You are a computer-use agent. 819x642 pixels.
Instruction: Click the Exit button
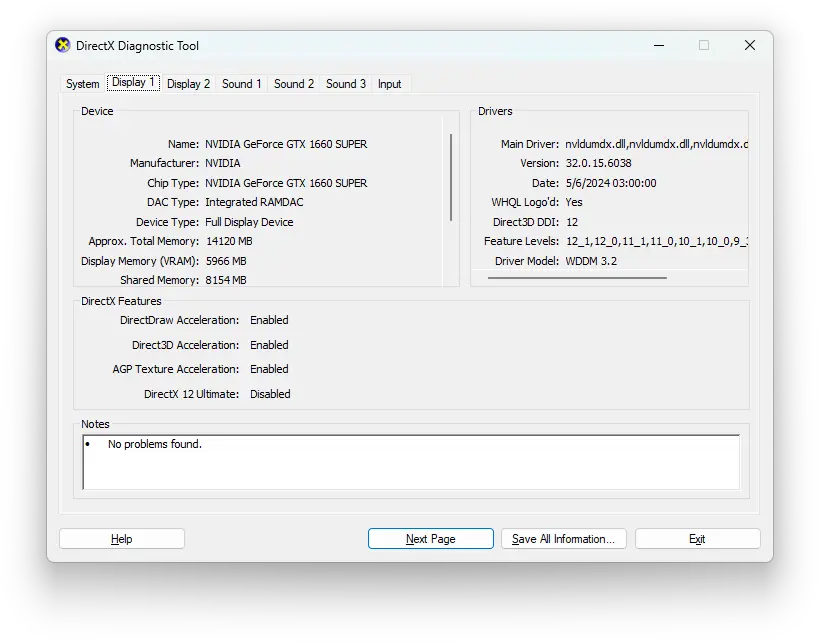(697, 539)
